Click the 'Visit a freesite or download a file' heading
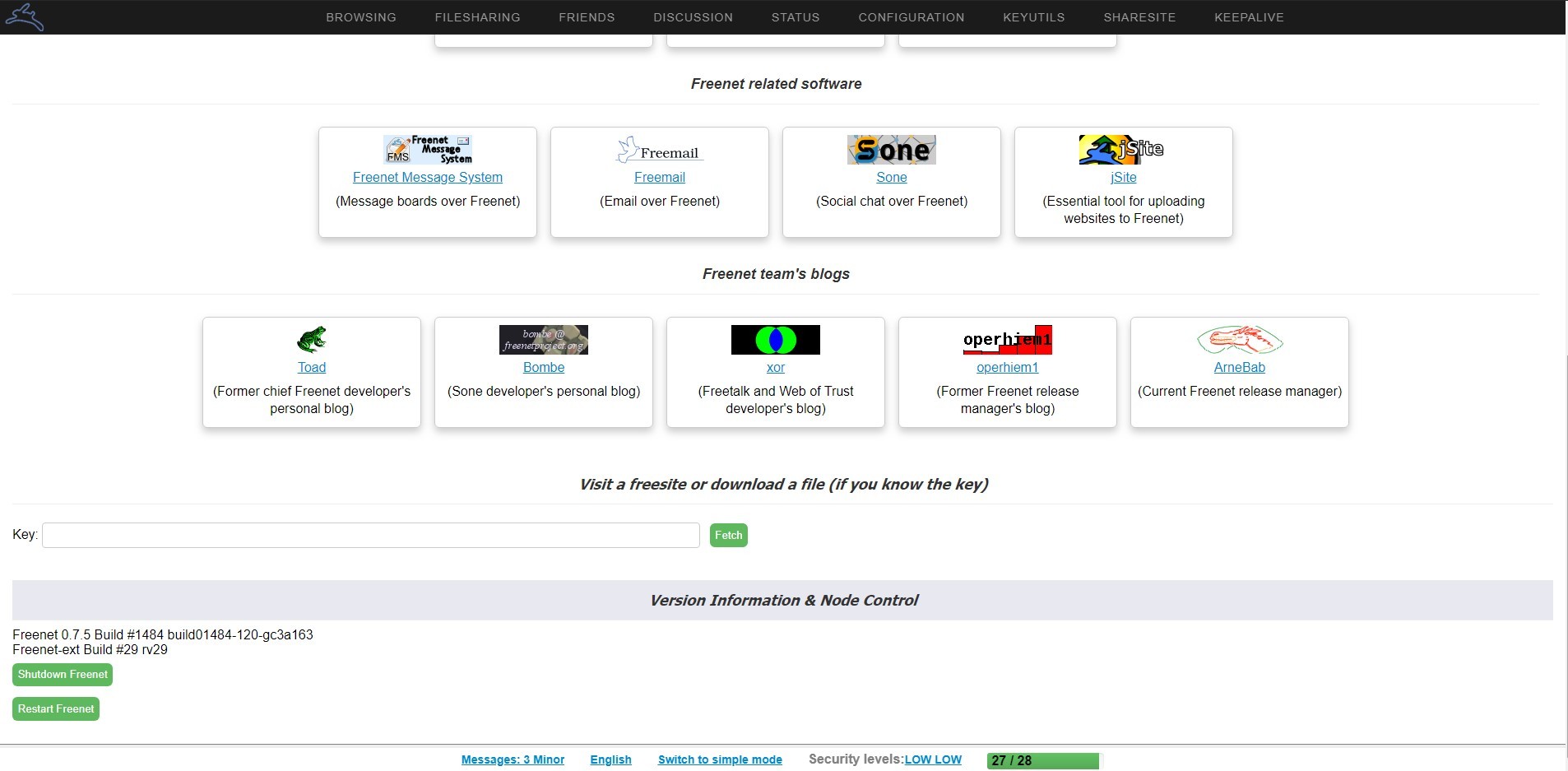1568x771 pixels. click(783, 484)
